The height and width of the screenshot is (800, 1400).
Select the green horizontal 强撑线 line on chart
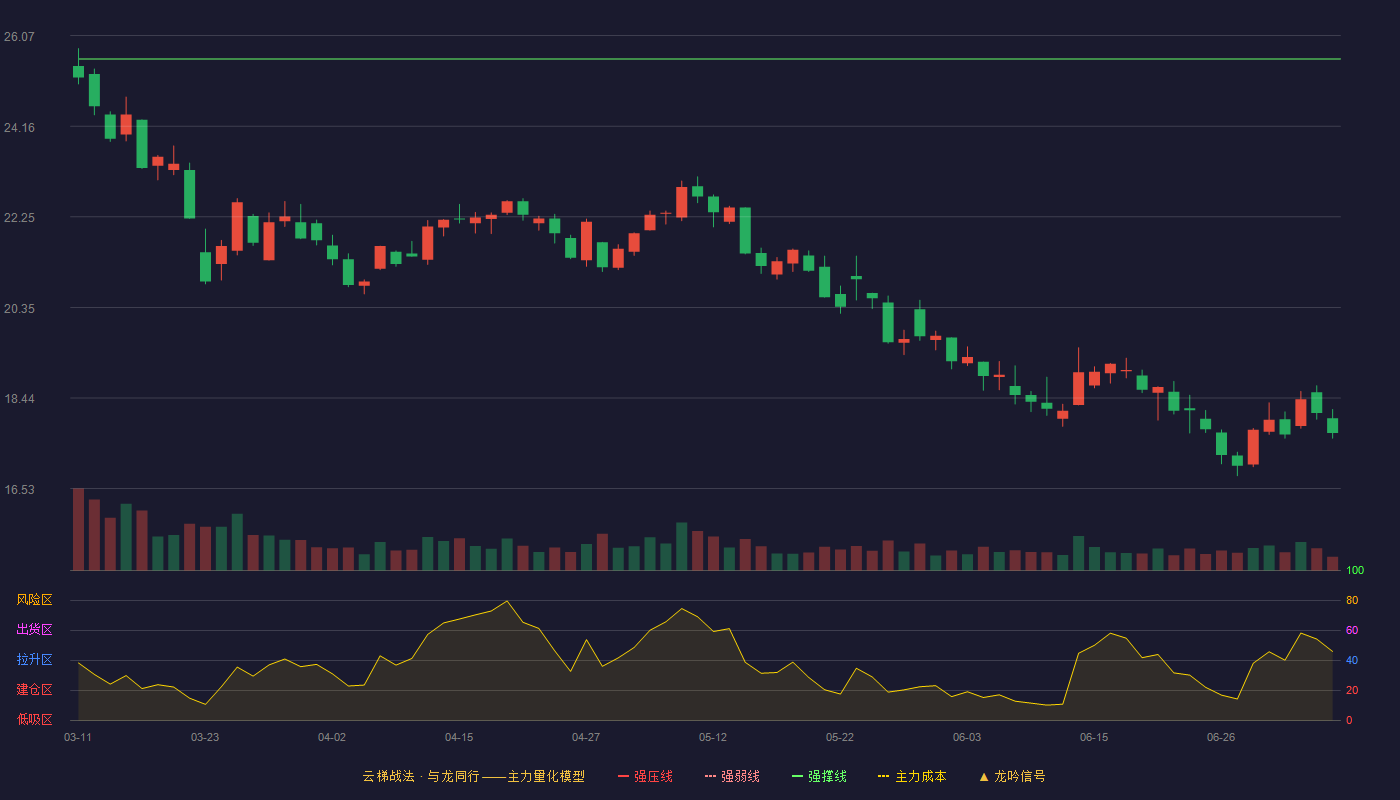[709, 59]
